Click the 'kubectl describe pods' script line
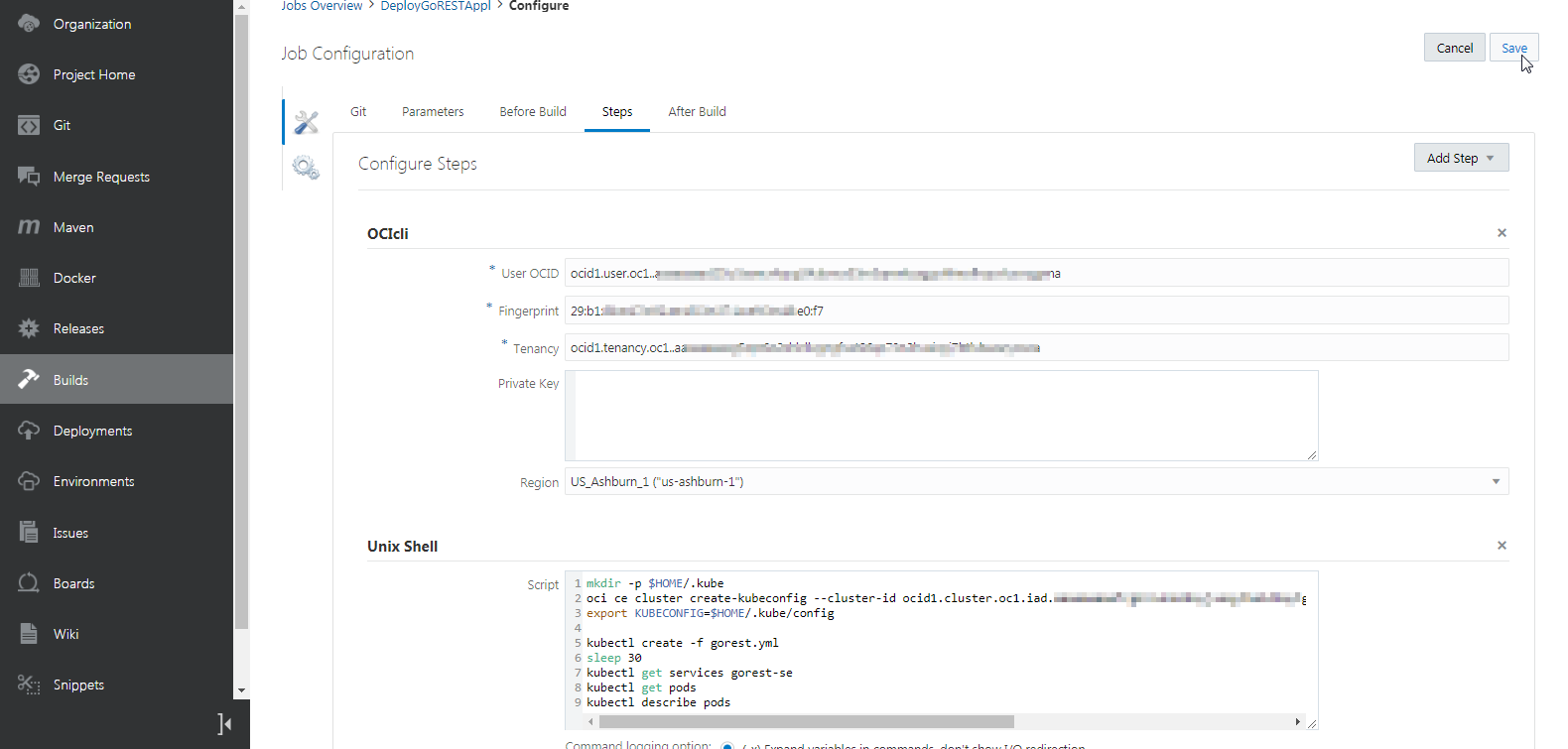Image resolution: width=1568 pixels, height=749 pixels. click(x=658, y=702)
